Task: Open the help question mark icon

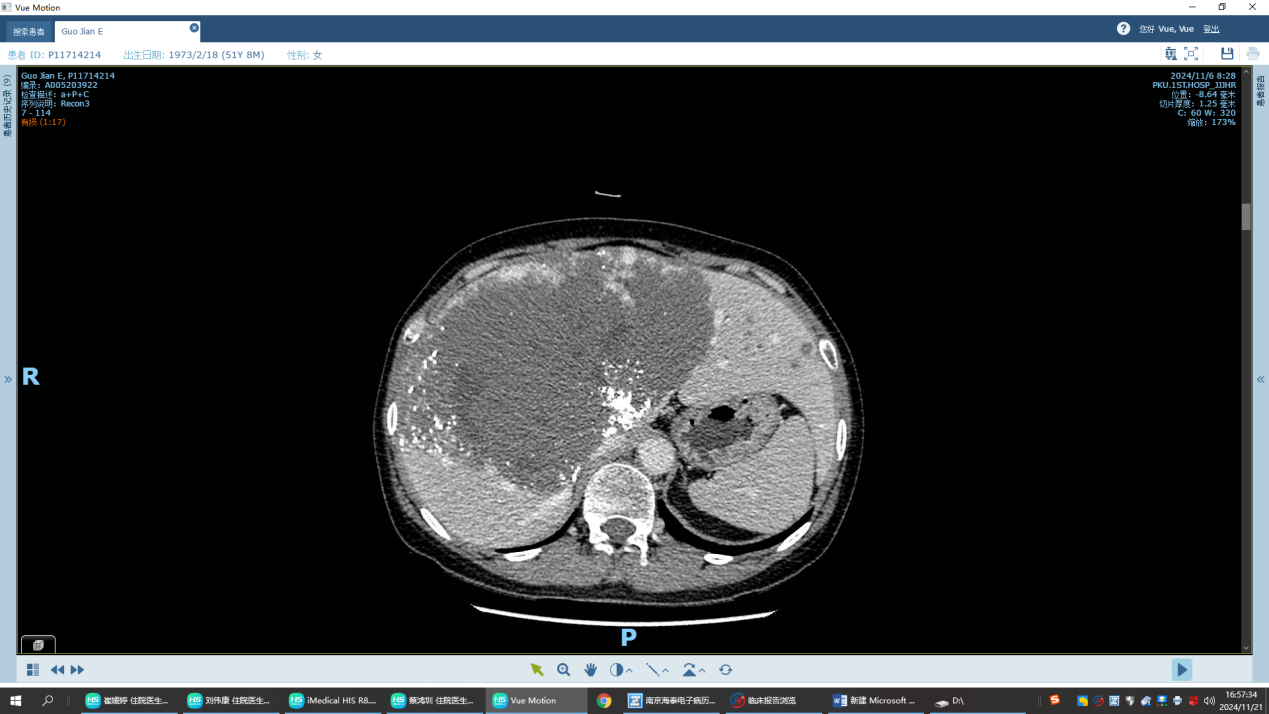Action: pos(1123,29)
